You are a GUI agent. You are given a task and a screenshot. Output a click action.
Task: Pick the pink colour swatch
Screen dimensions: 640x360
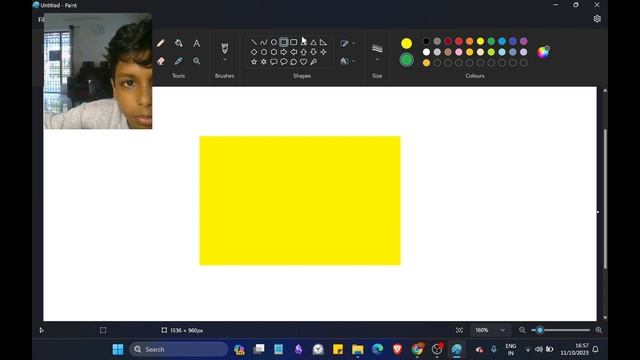pyautogui.click(x=459, y=52)
